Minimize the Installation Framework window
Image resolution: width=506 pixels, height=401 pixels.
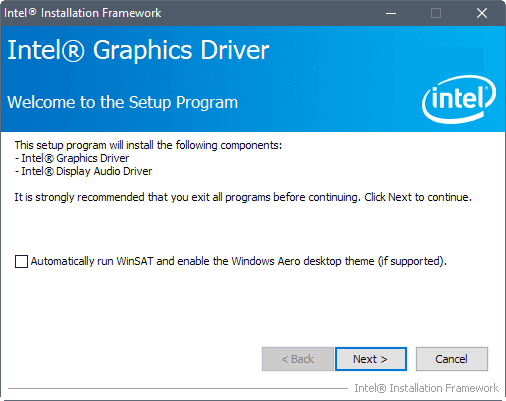pyautogui.click(x=391, y=13)
